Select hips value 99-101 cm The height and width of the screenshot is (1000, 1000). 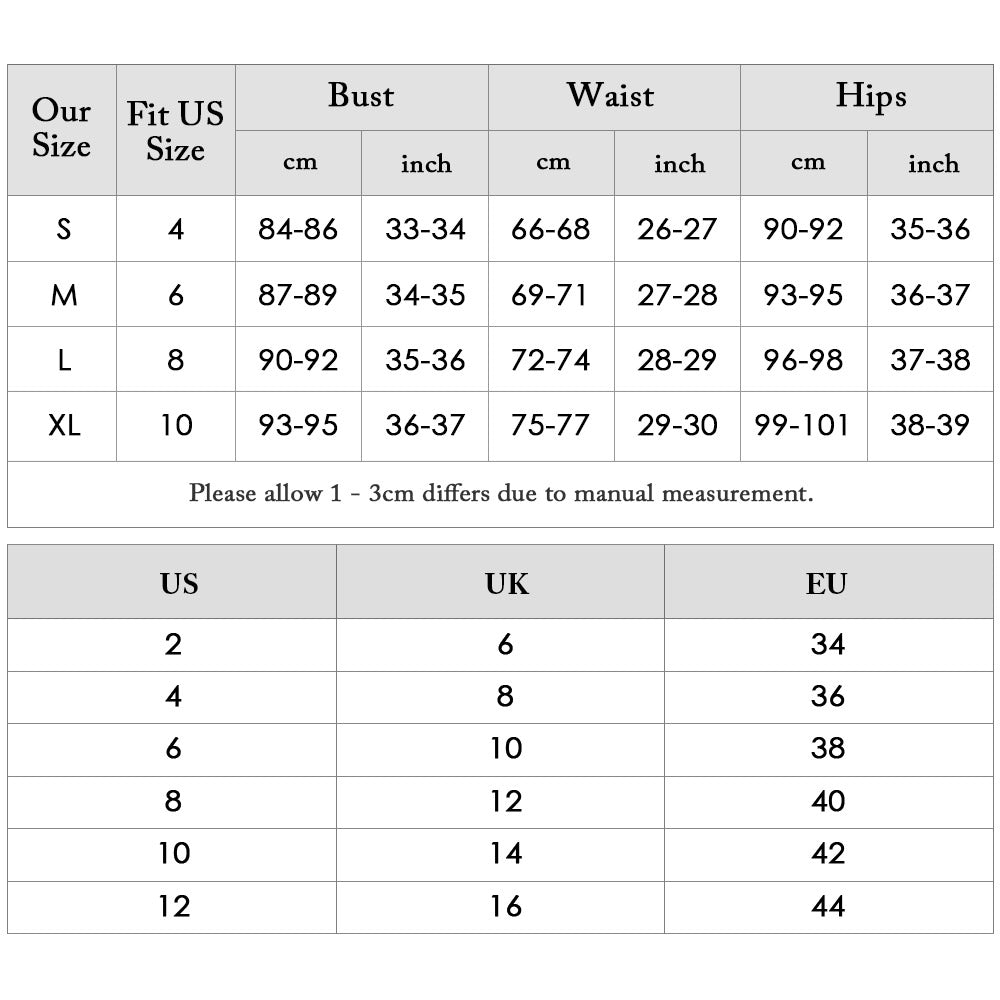[x=802, y=425]
